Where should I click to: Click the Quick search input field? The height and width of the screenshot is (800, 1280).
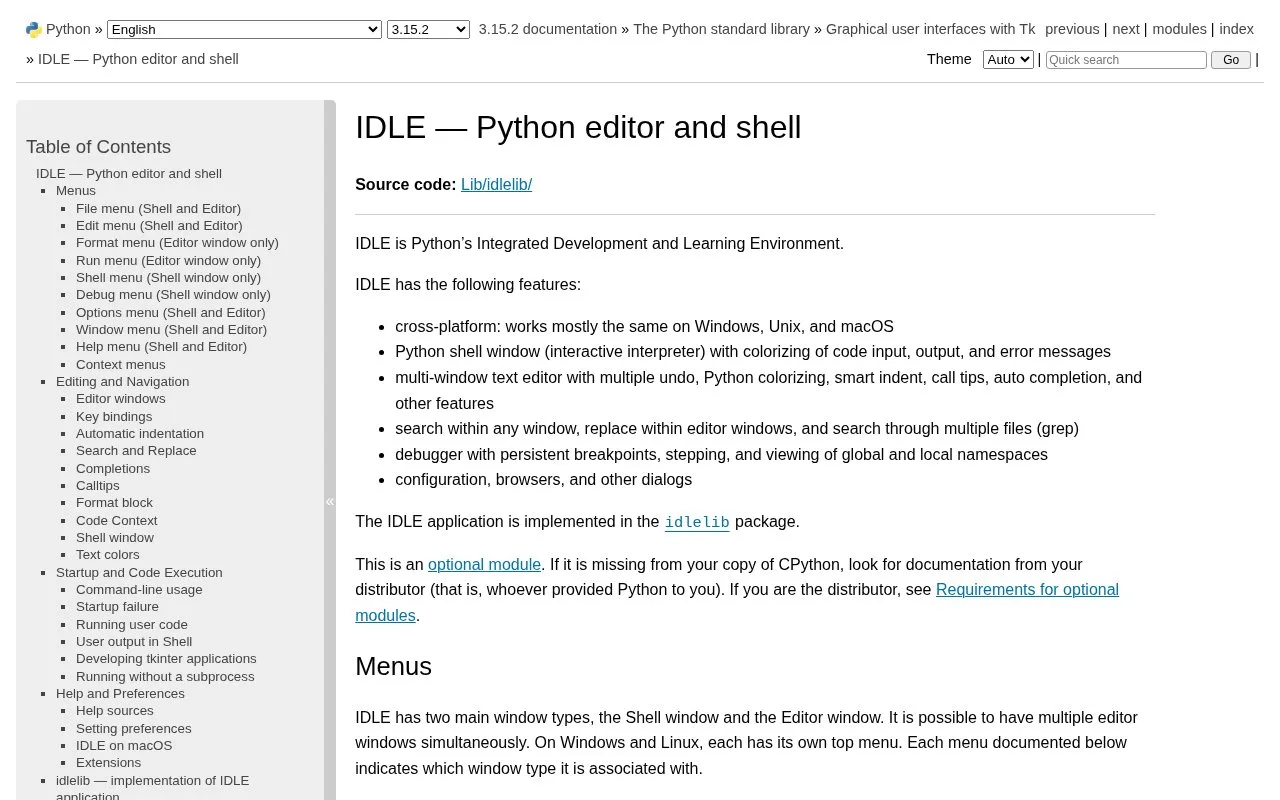[1126, 60]
